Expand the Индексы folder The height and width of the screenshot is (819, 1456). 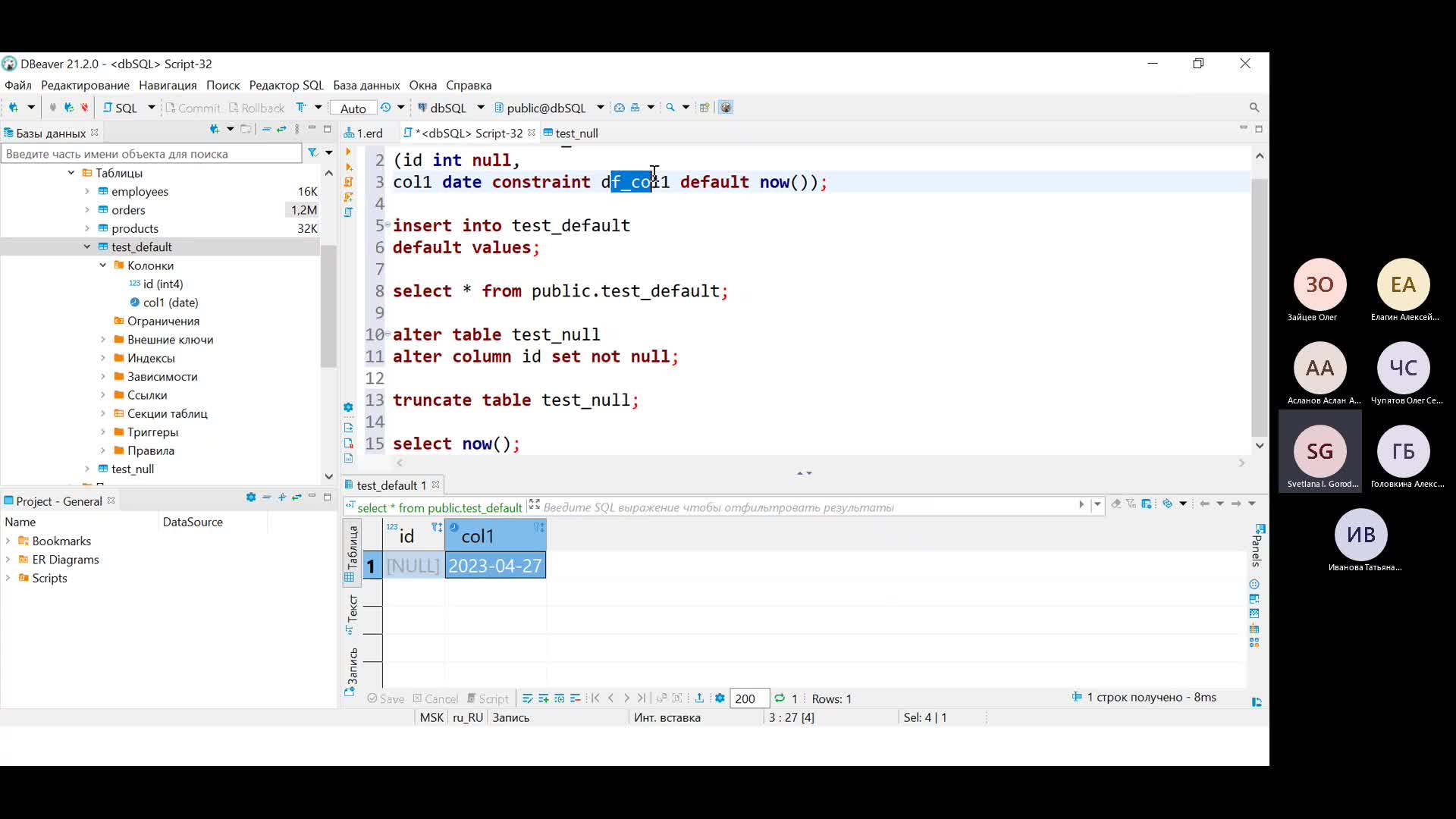102,358
